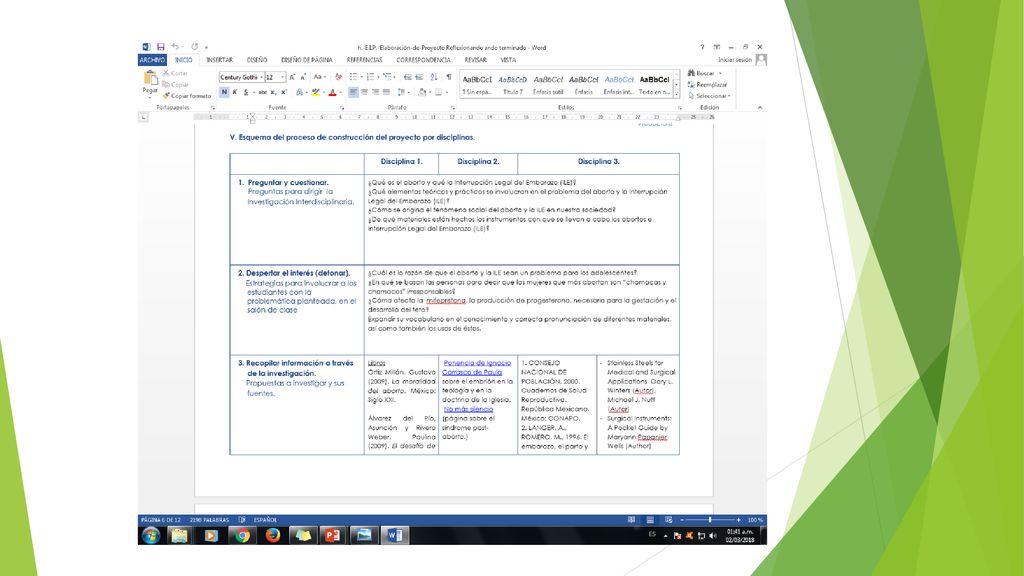This screenshot has width=1024, height=576.
Task: Switch to the DISEÑO tab
Action: [x=257, y=60]
